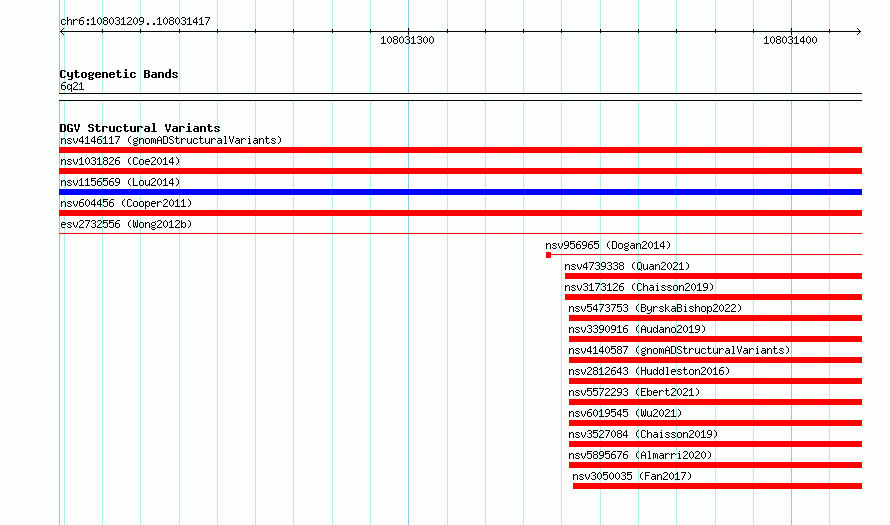Click the red bar under nsv4146117
Viewport: 890px width, 525px height.
pyautogui.click(x=460, y=150)
